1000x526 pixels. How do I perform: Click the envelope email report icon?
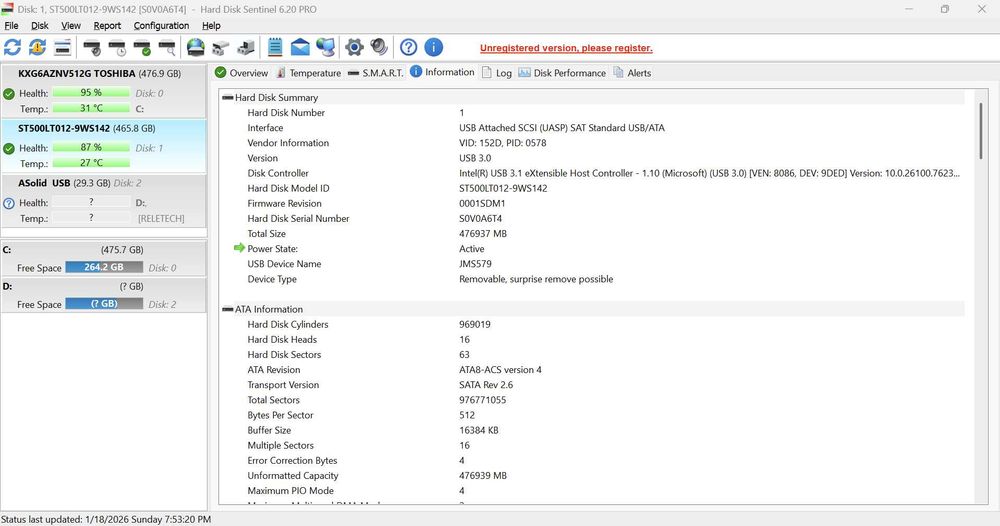tap(300, 47)
